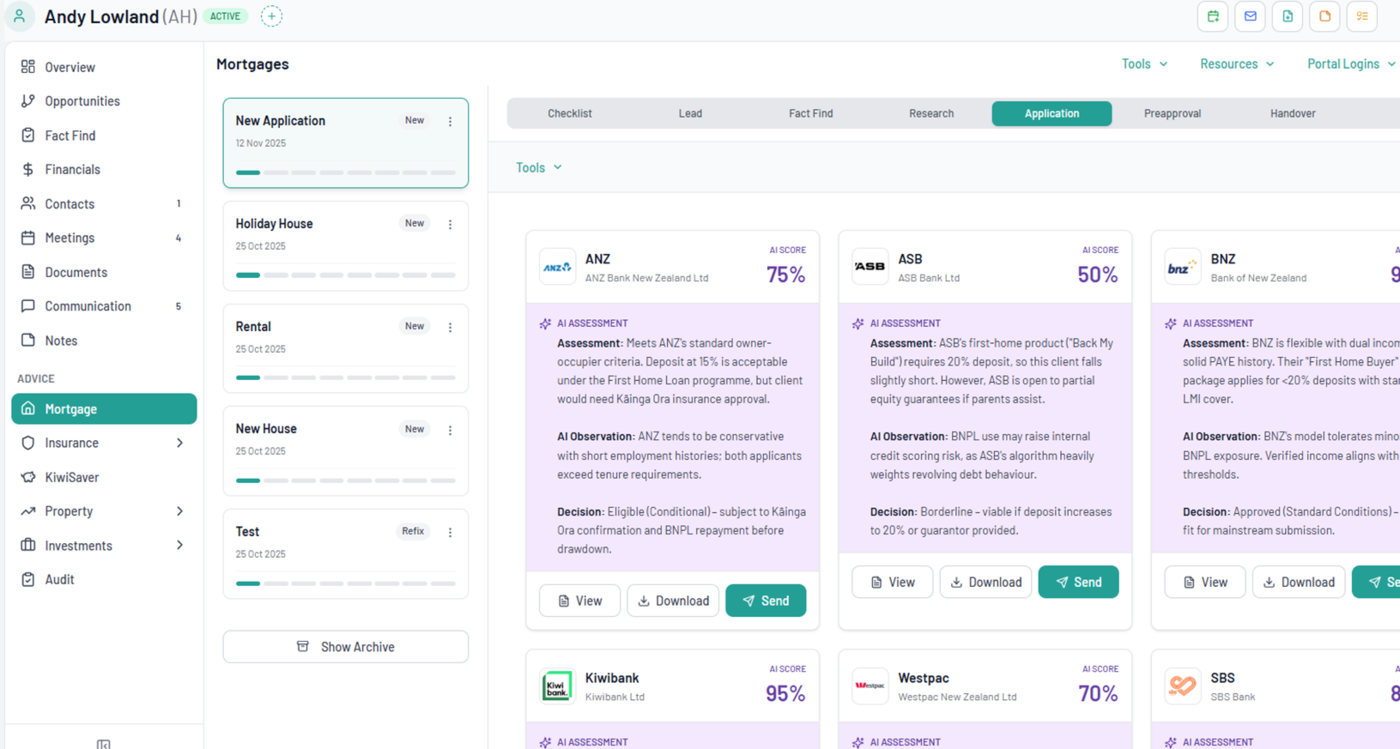
Task: Click the Show Archive button
Action: 345,646
